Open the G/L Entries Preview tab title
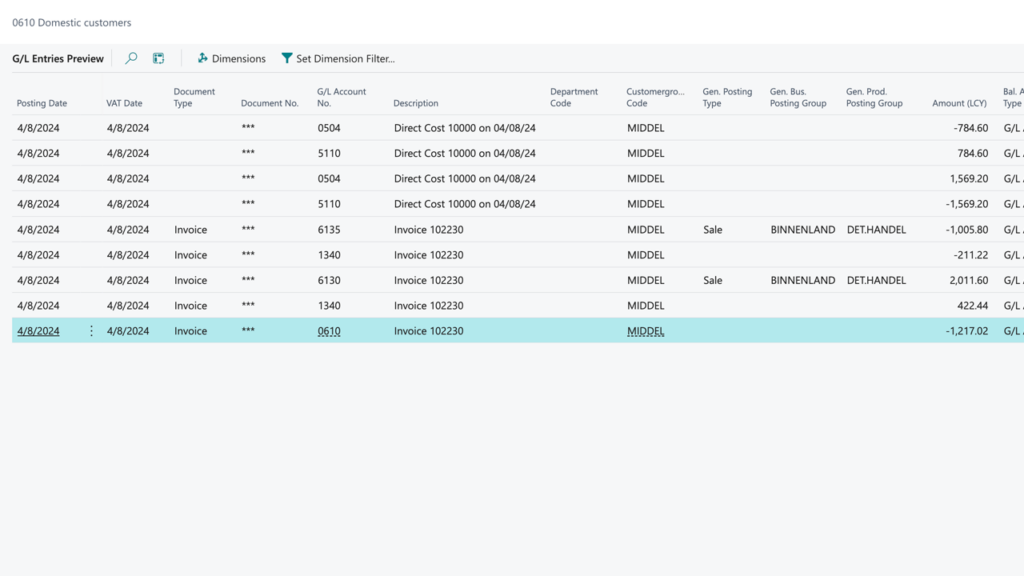 coord(58,59)
